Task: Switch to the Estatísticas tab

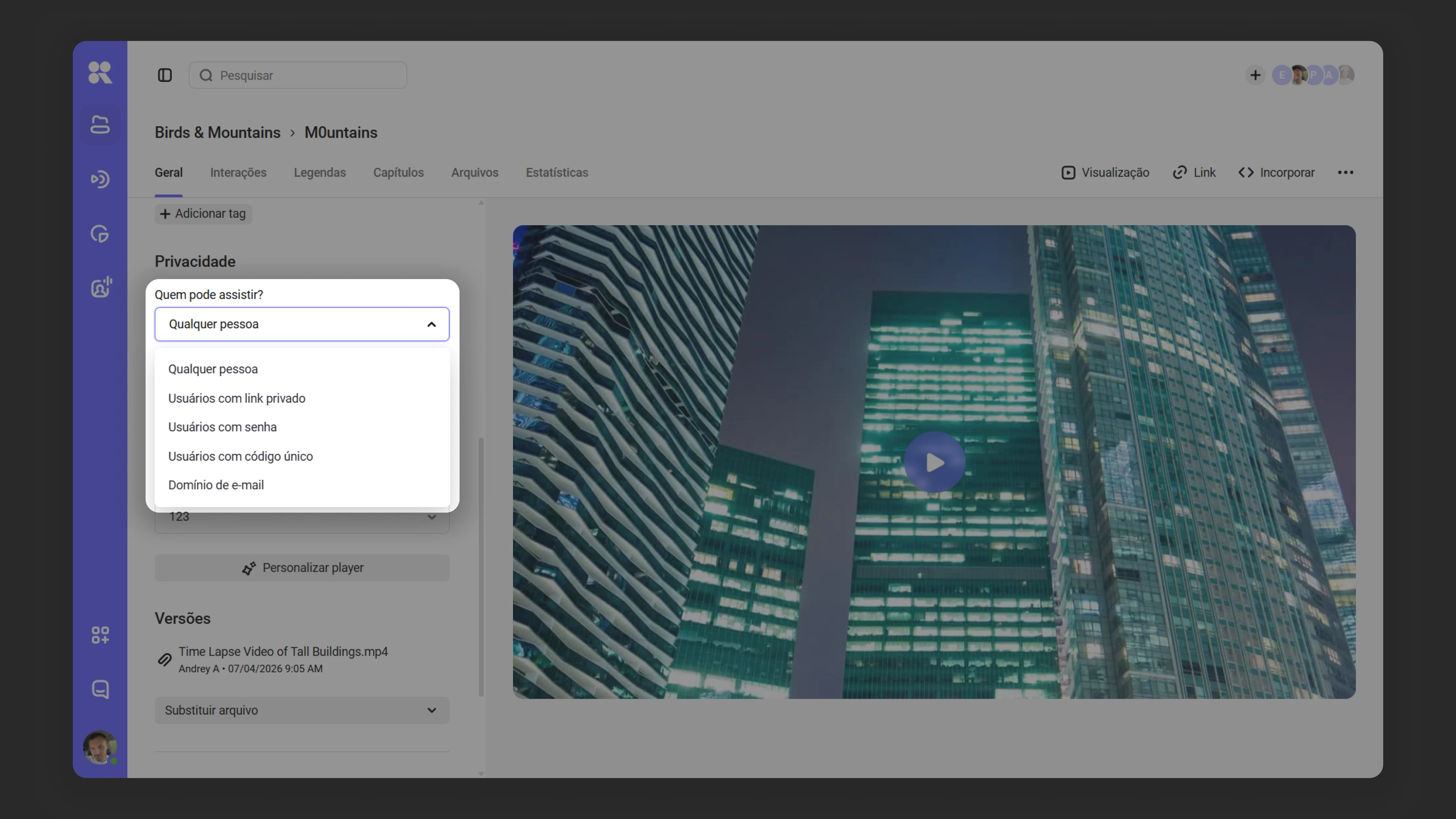Action: [x=557, y=173]
